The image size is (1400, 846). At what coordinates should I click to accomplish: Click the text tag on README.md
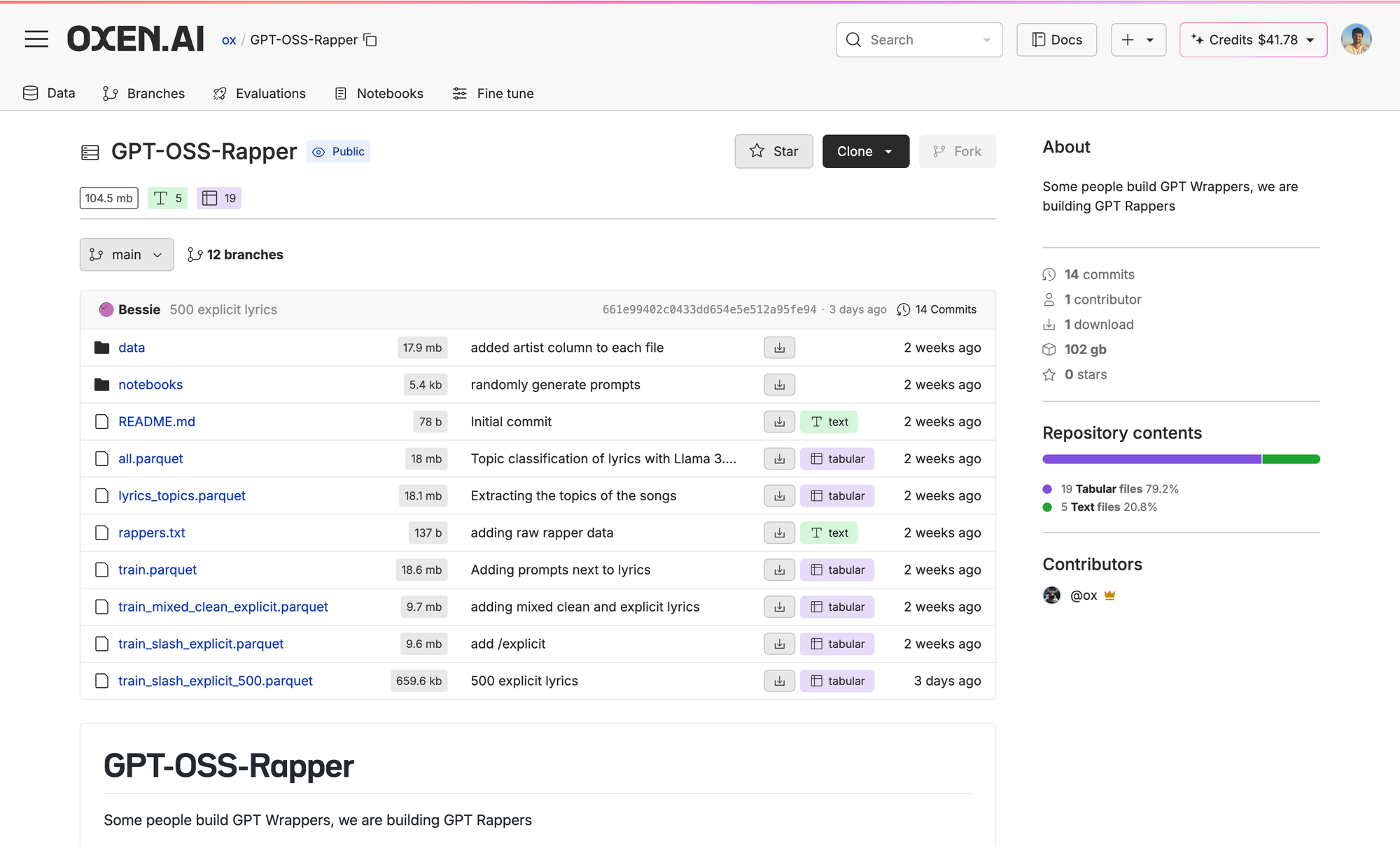pyautogui.click(x=829, y=422)
